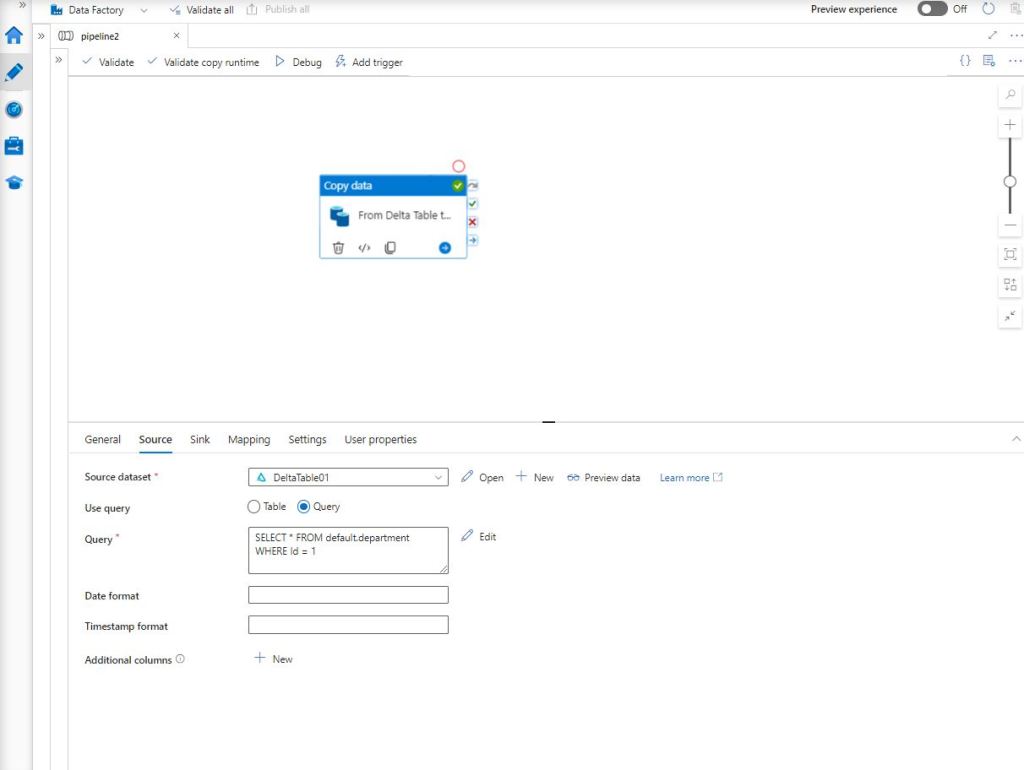Open the Monitor gauge icon in sidebar
Image resolution: width=1024 pixels, height=770 pixels.
[14, 109]
